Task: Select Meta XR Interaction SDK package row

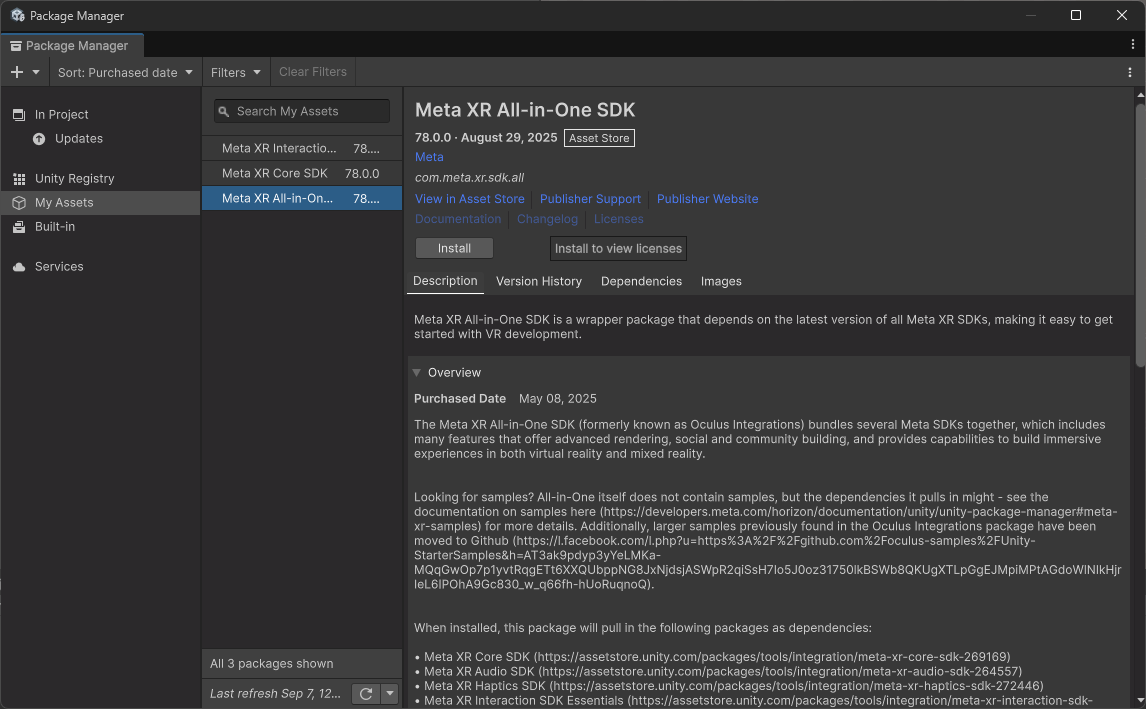Action: pos(302,148)
